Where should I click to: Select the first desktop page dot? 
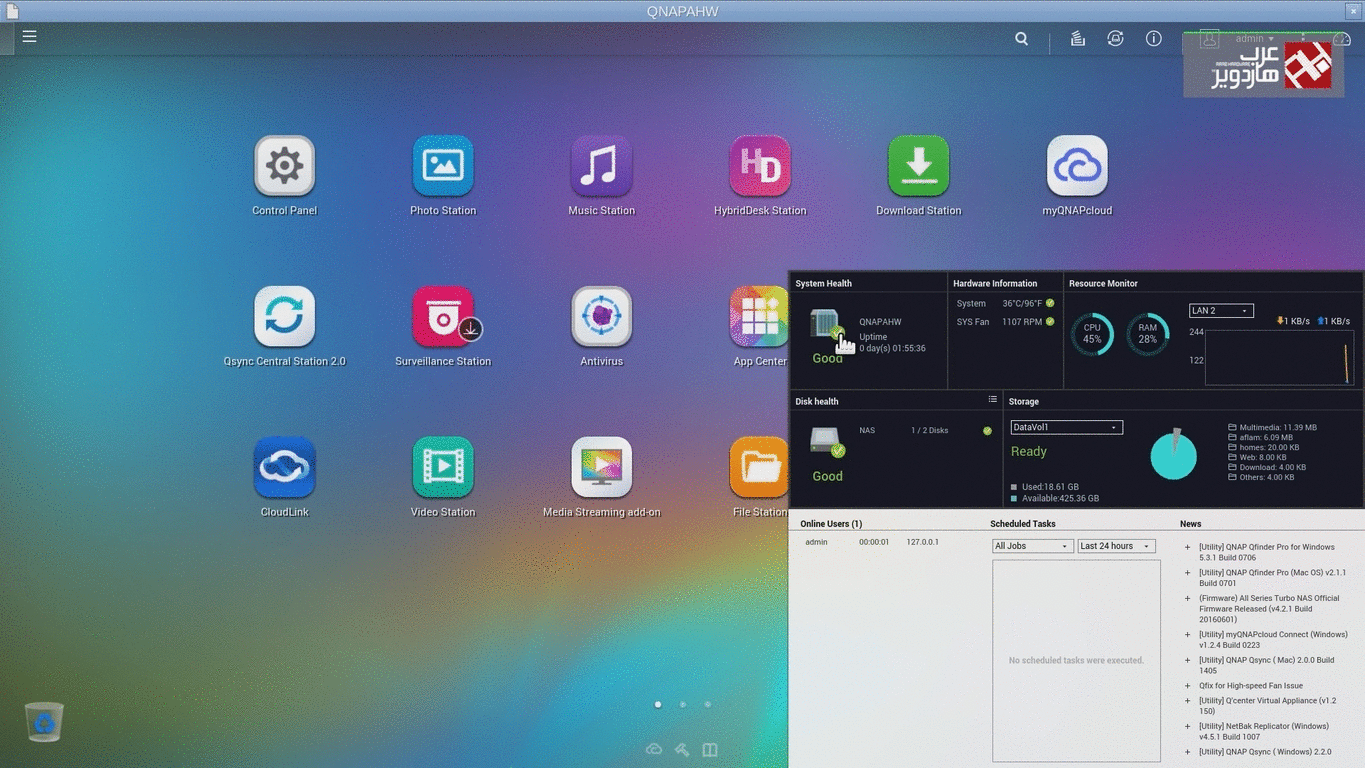point(658,704)
